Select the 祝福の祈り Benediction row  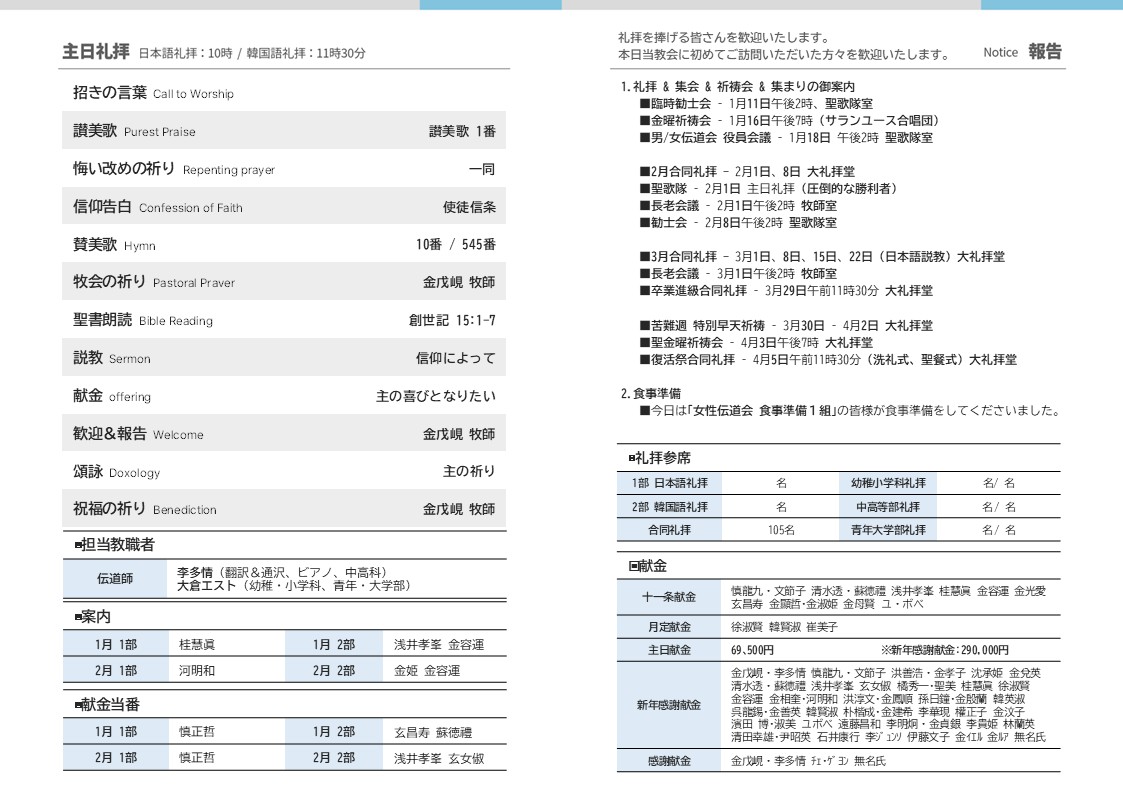(284, 509)
